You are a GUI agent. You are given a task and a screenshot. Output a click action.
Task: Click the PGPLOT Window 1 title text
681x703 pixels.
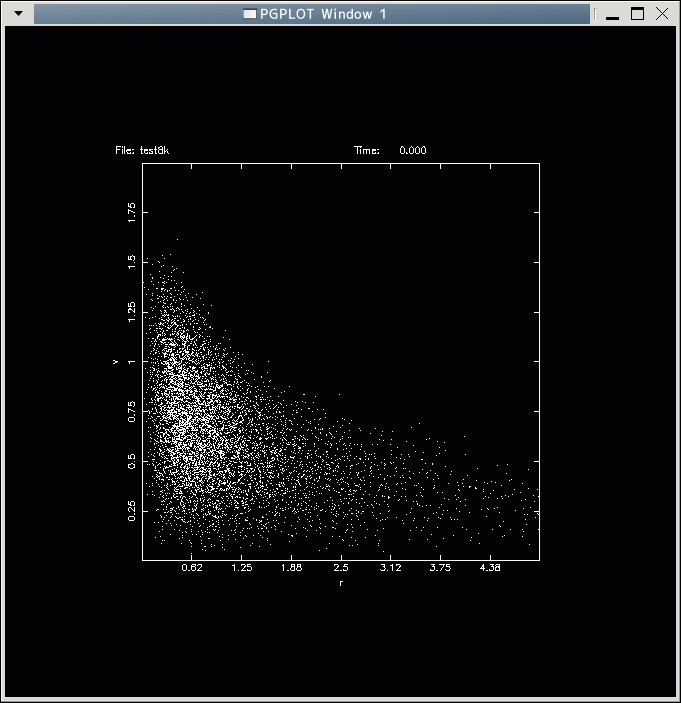pyautogui.click(x=323, y=14)
